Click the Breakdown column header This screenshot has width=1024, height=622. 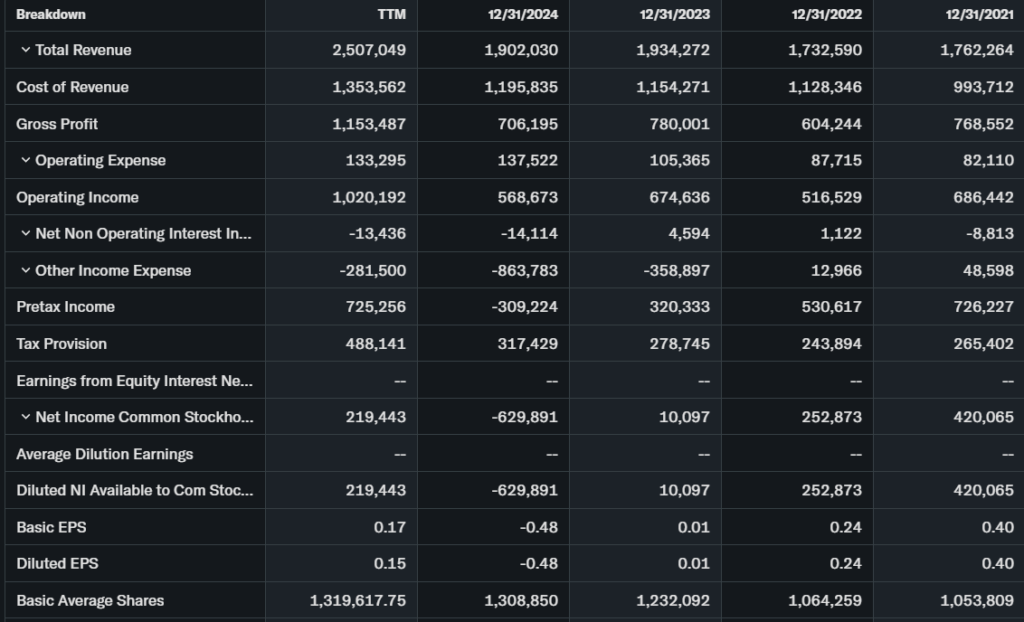(x=51, y=15)
